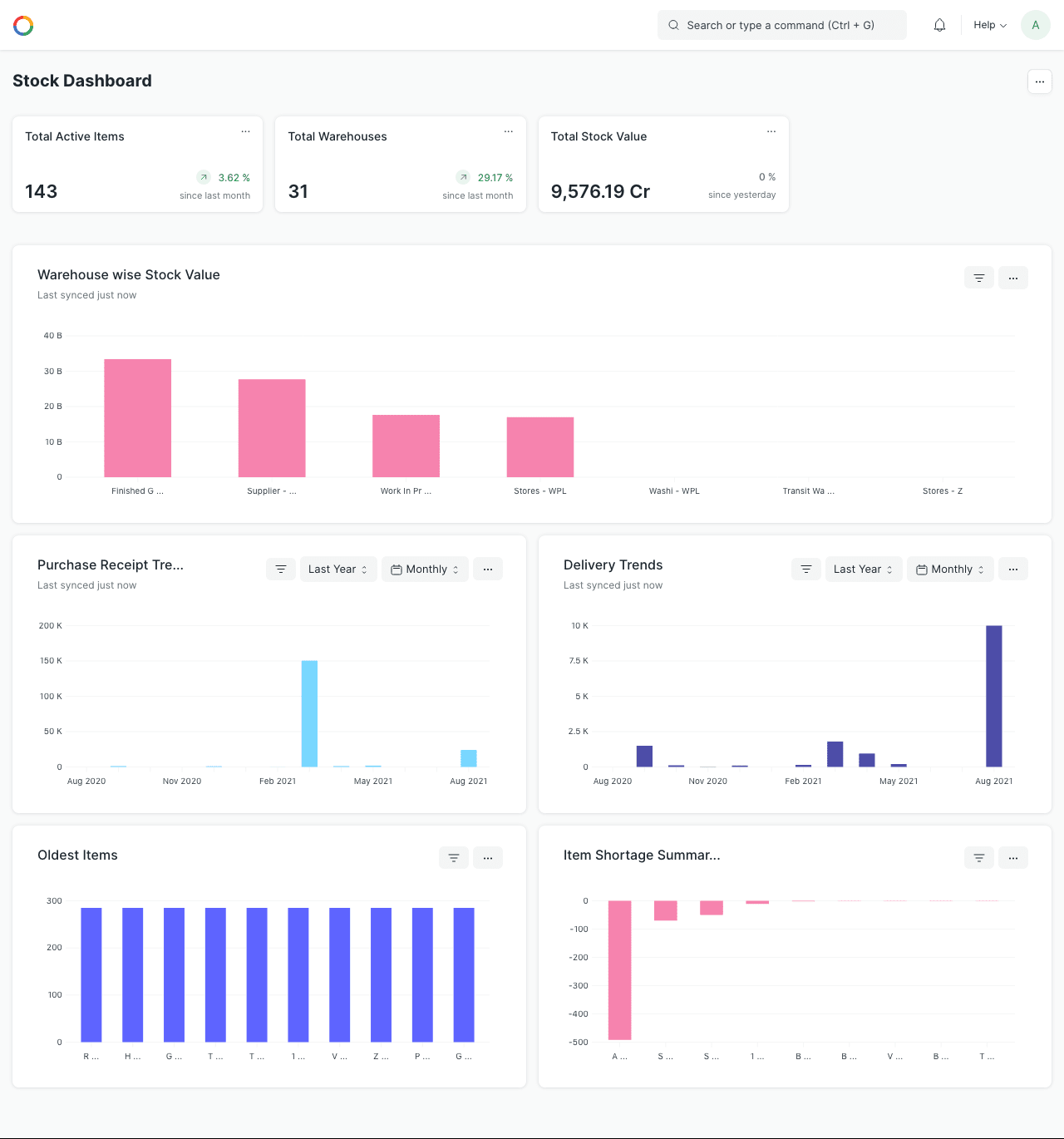Open Oldest Items chart filter icon
Viewport: 1064px width, 1139px height.
pyautogui.click(x=454, y=858)
